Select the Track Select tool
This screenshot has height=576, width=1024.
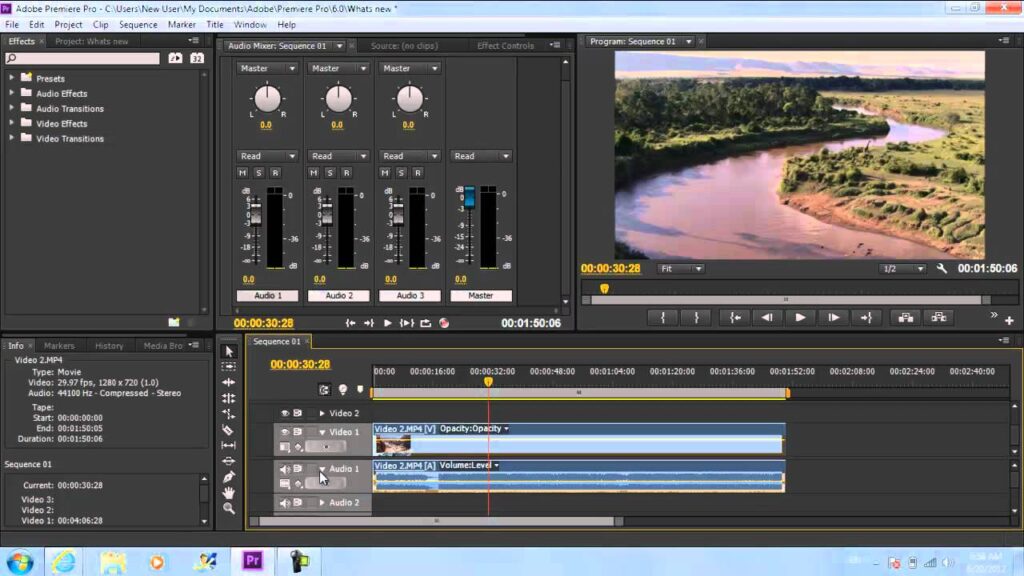[229, 367]
